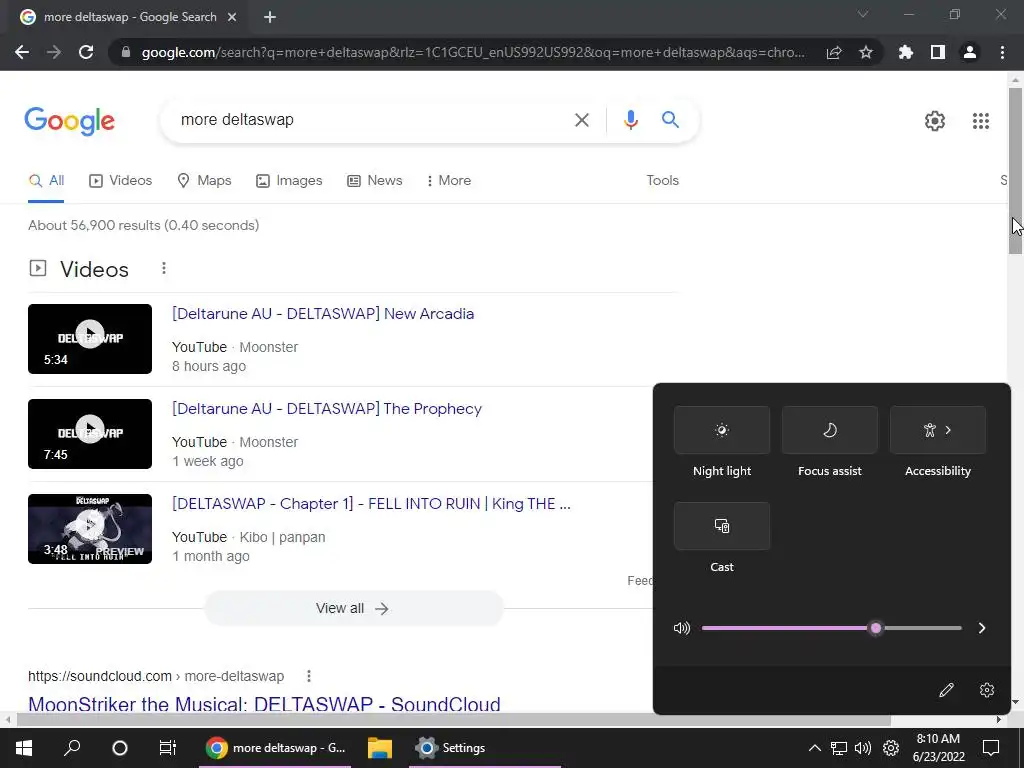Switch to the Images tab
1024x768 pixels.
(289, 181)
